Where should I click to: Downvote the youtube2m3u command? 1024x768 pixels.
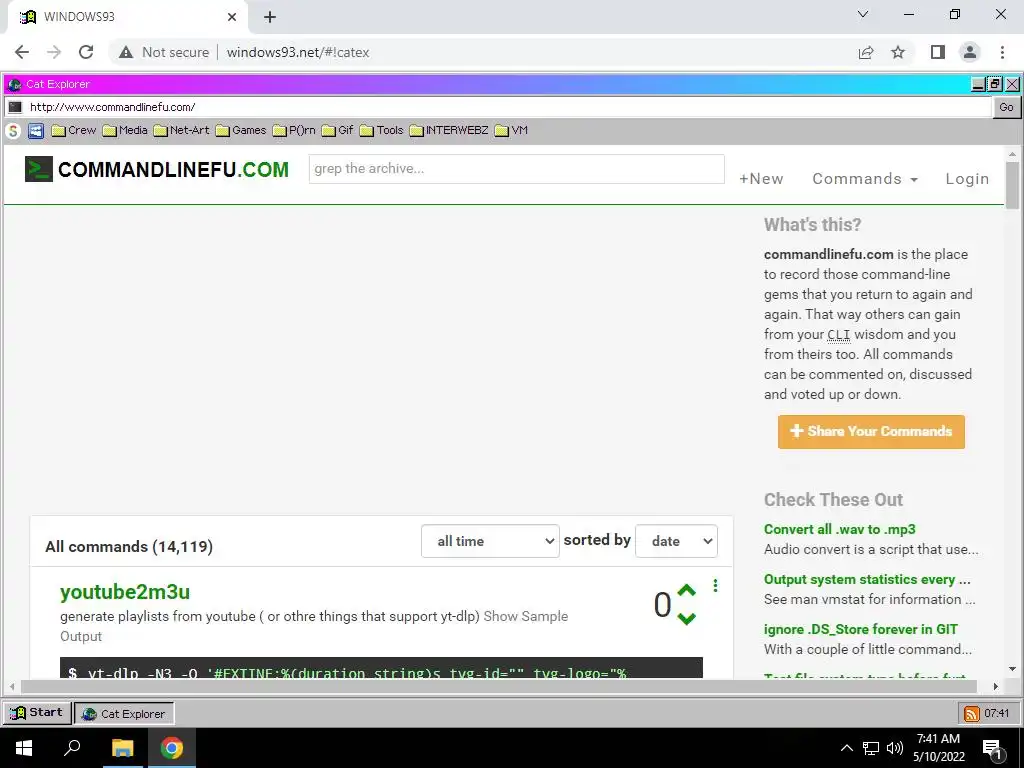[686, 618]
